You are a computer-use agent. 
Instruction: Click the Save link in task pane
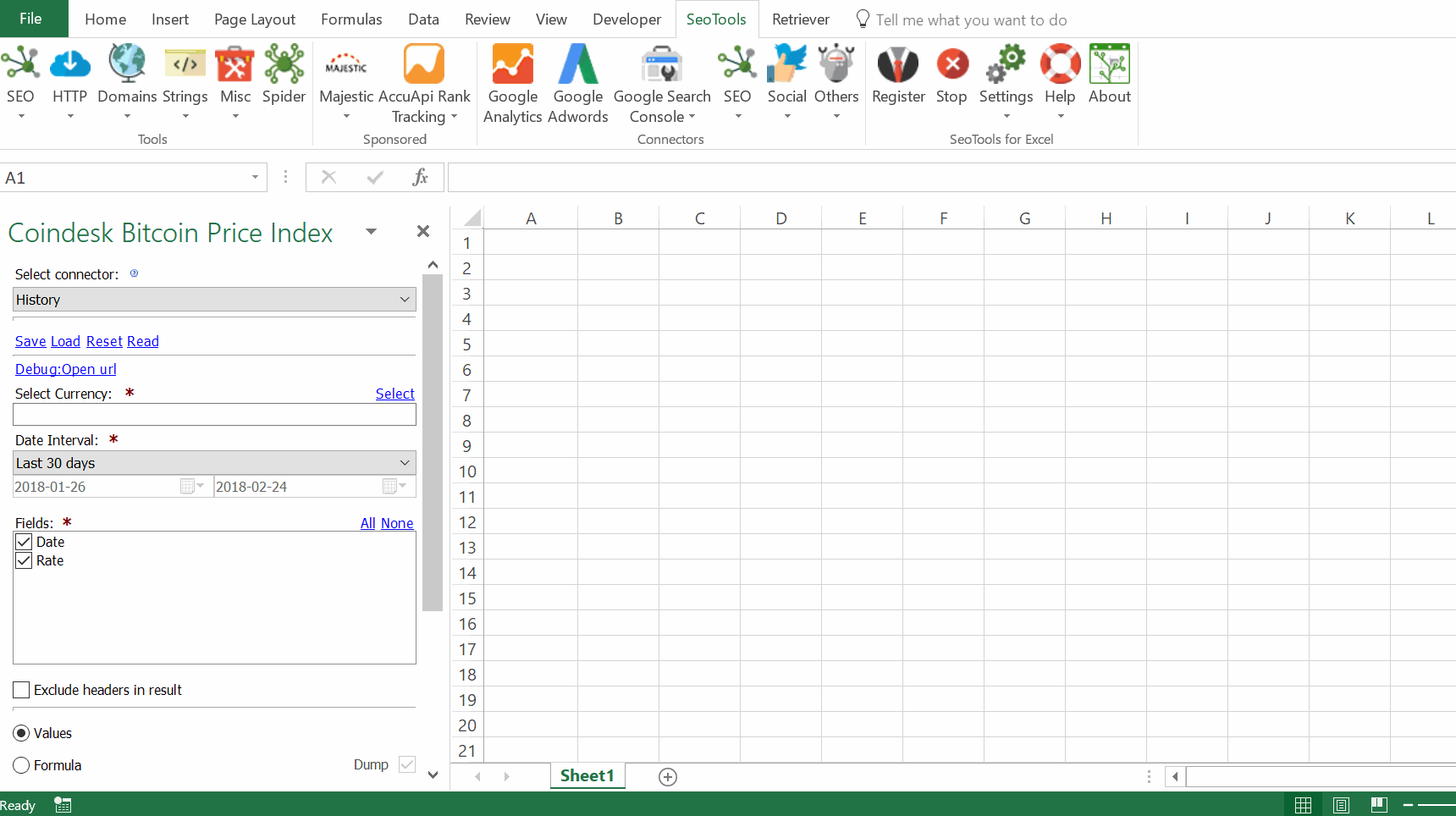[x=30, y=341]
